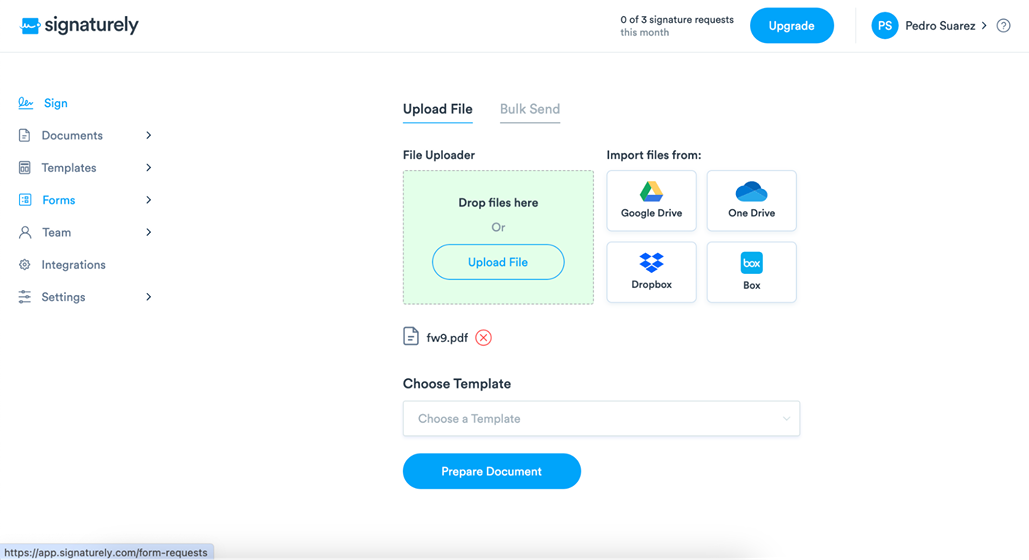The image size is (1029, 560).
Task: Import a file from Dropbox
Action: click(x=651, y=272)
